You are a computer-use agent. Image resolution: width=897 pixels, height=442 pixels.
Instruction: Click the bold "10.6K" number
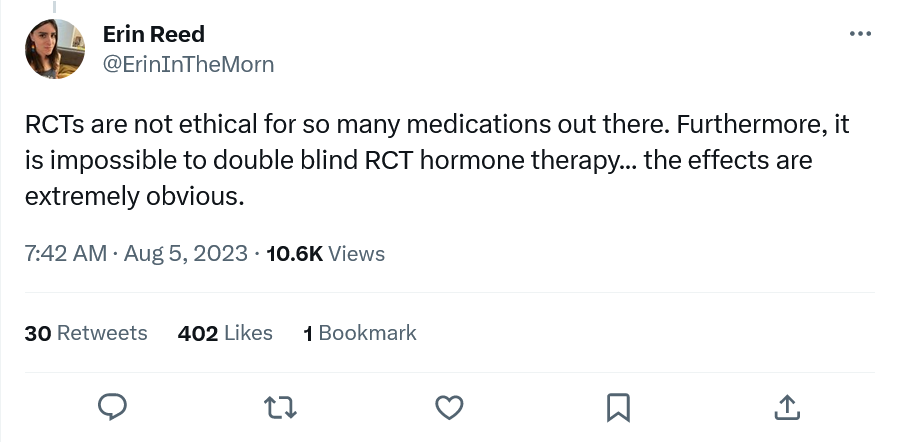coord(295,253)
